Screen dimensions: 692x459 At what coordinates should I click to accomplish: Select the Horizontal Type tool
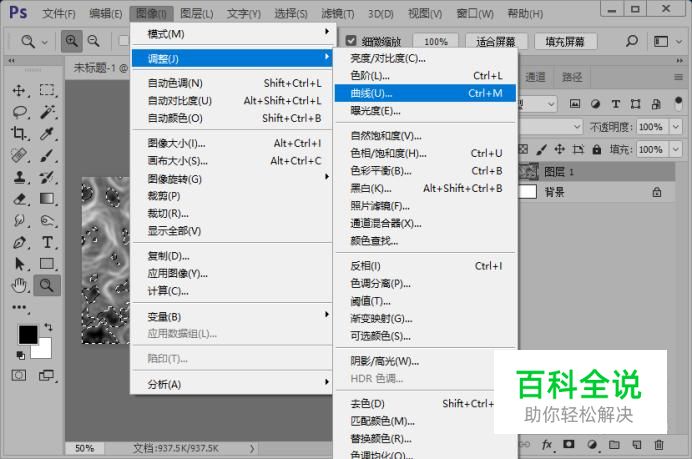pos(47,242)
